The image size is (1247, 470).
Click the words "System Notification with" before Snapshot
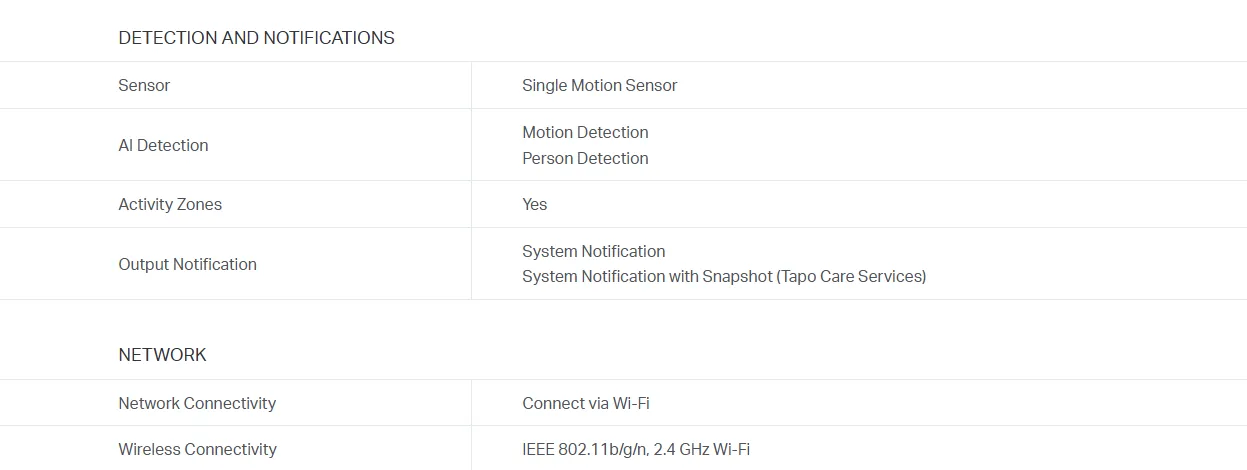coord(610,276)
